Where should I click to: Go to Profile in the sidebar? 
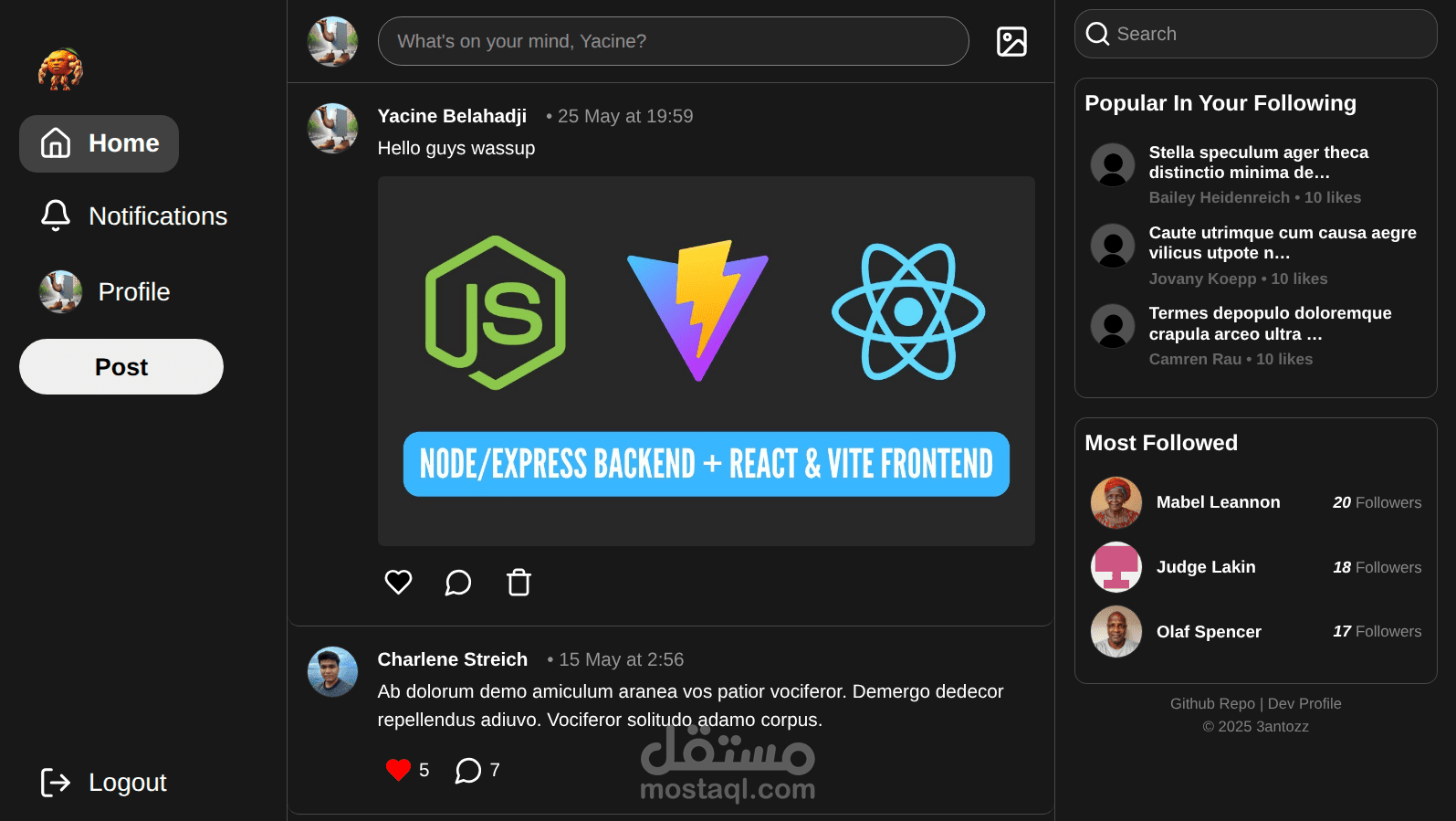pyautogui.click(x=105, y=291)
